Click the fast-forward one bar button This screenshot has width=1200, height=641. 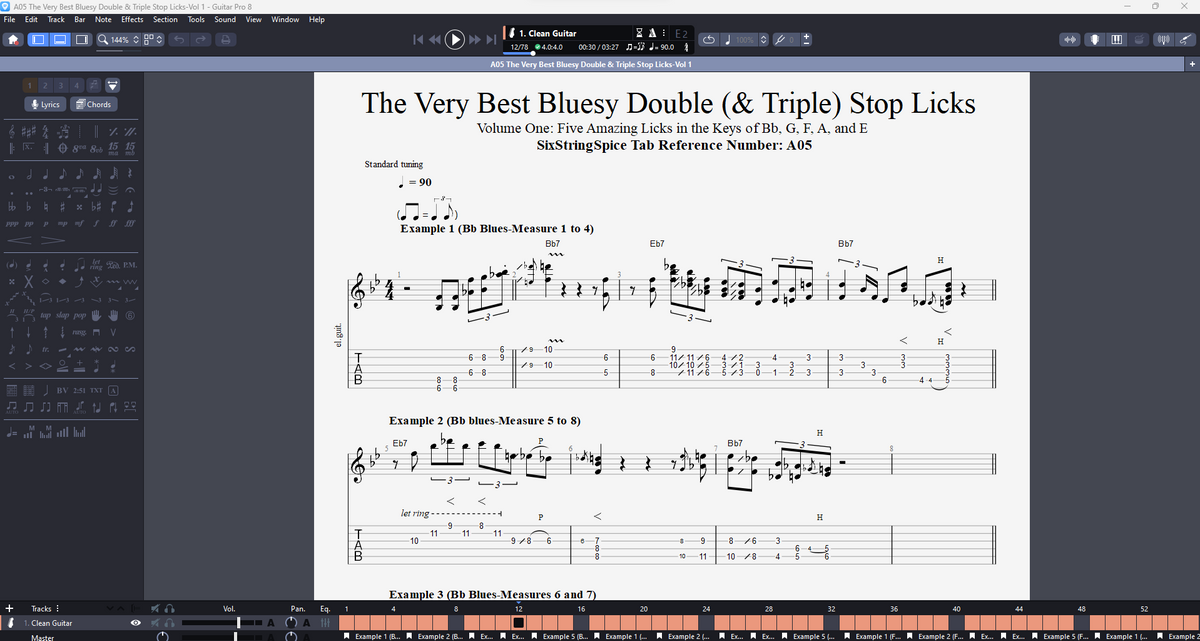[x=474, y=40]
